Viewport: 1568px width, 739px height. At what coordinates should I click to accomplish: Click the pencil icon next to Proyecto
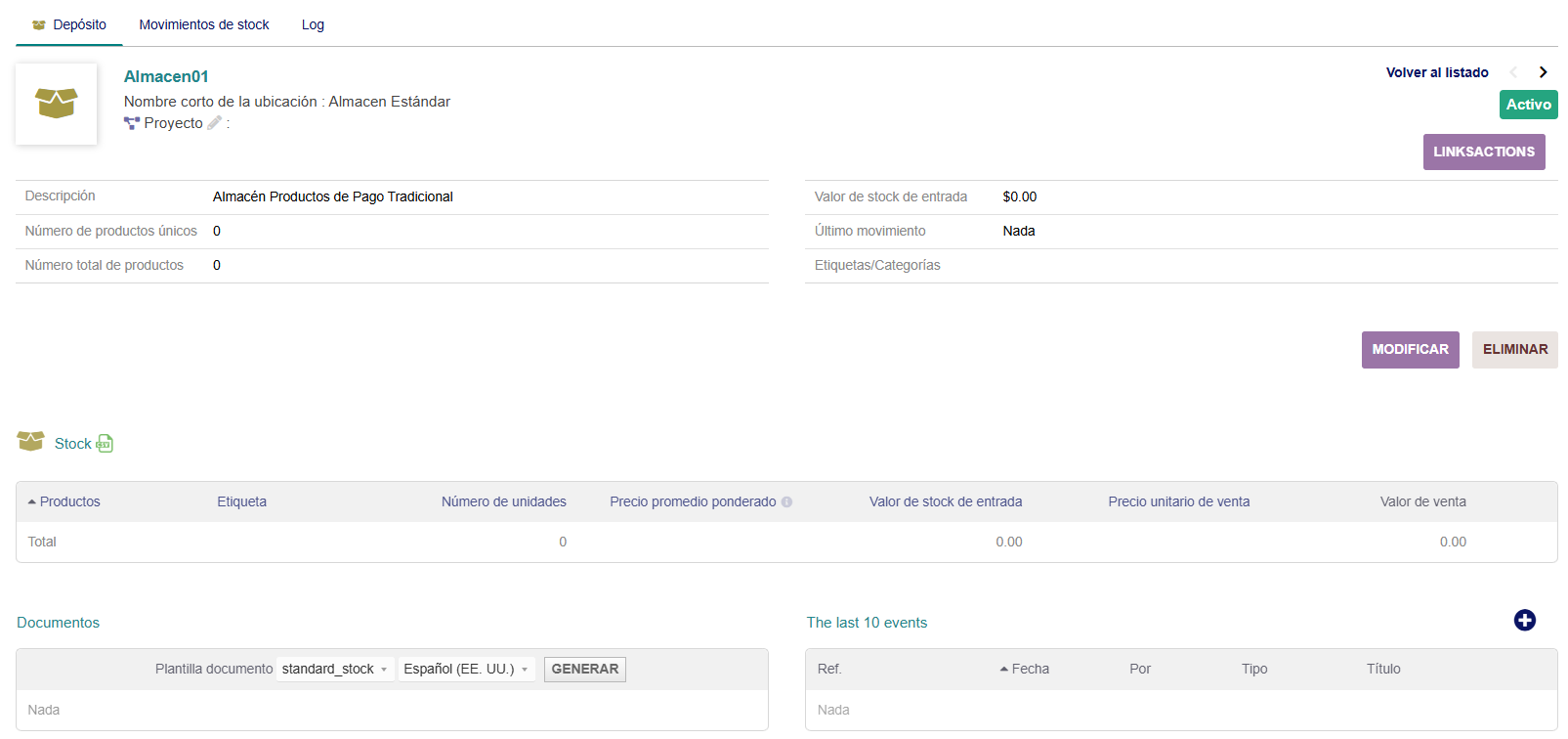pyautogui.click(x=215, y=123)
